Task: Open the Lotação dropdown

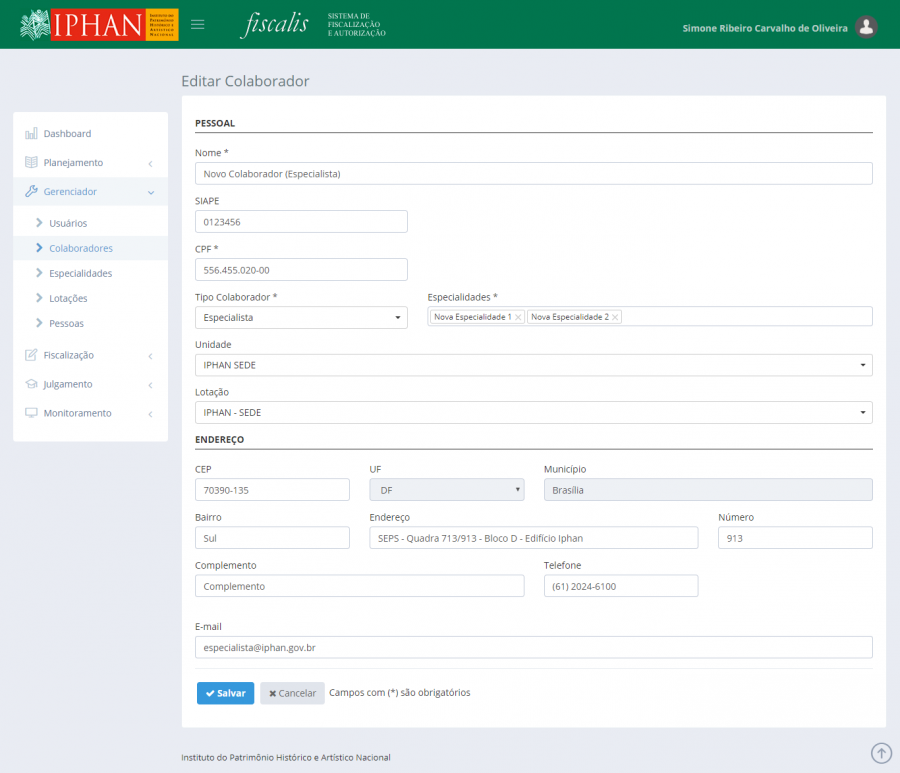Action: point(533,412)
